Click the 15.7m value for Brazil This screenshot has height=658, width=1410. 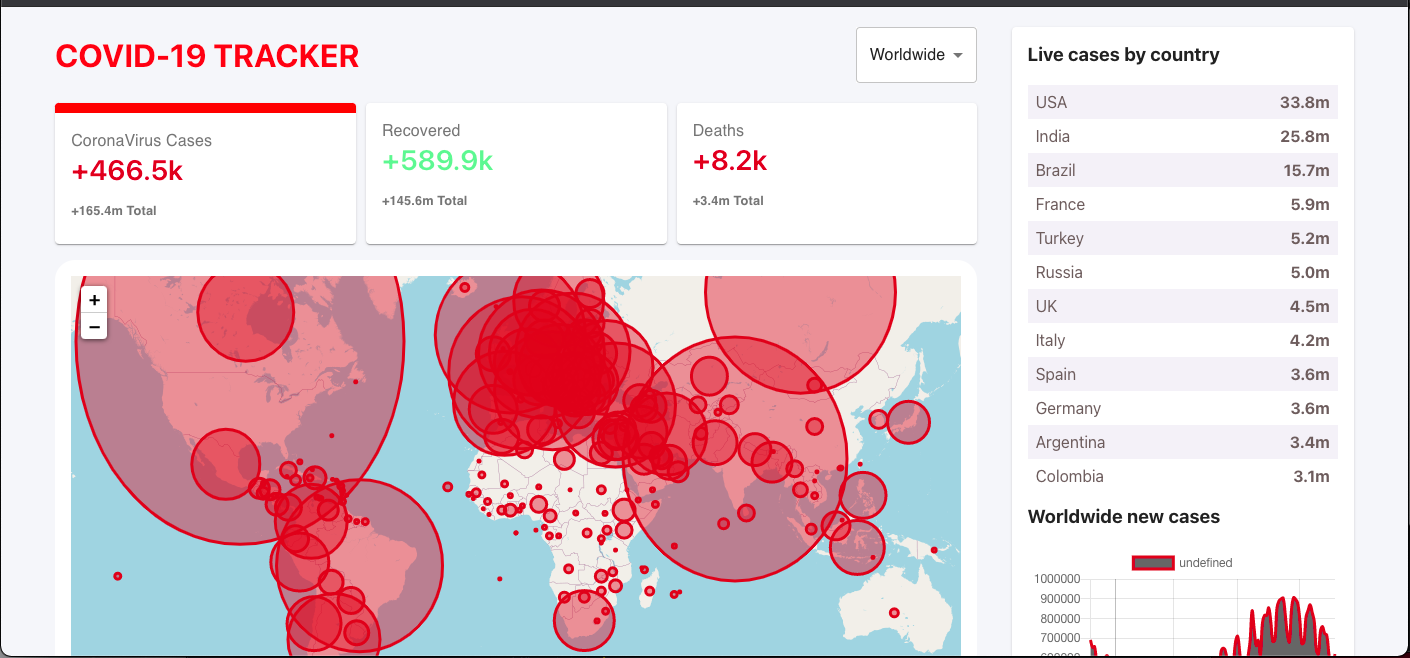point(1306,170)
